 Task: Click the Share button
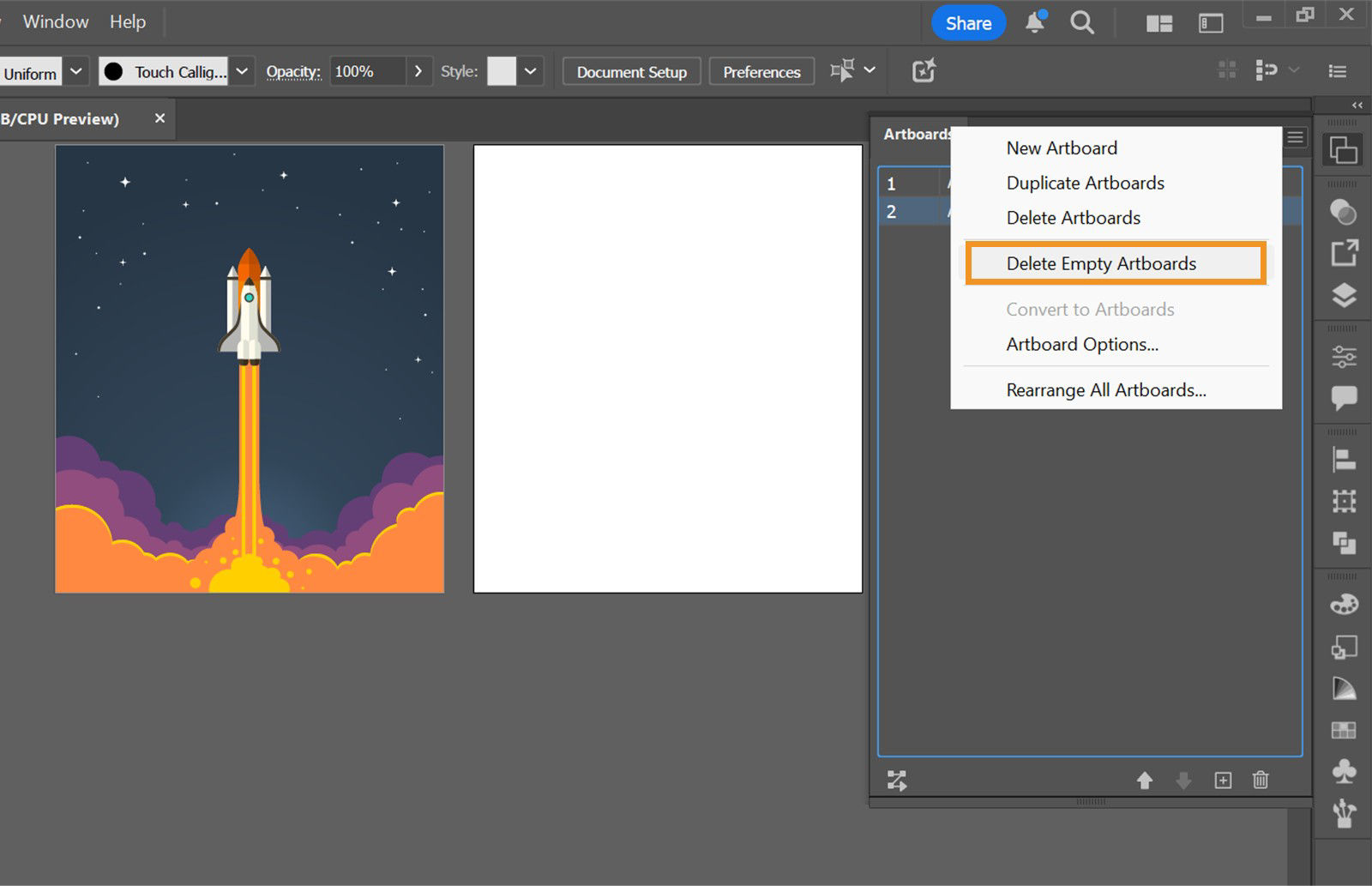tap(968, 23)
